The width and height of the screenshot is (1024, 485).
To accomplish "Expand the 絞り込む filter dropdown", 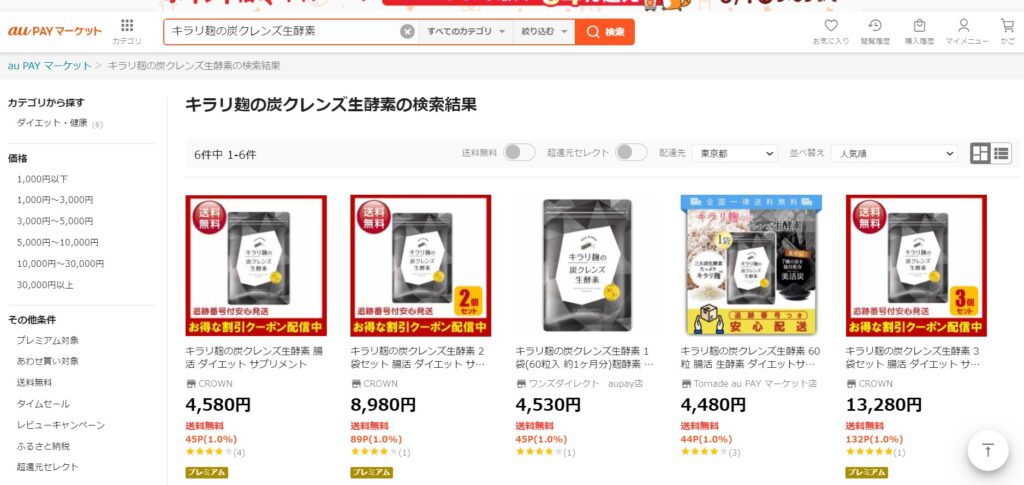I will tap(544, 31).
